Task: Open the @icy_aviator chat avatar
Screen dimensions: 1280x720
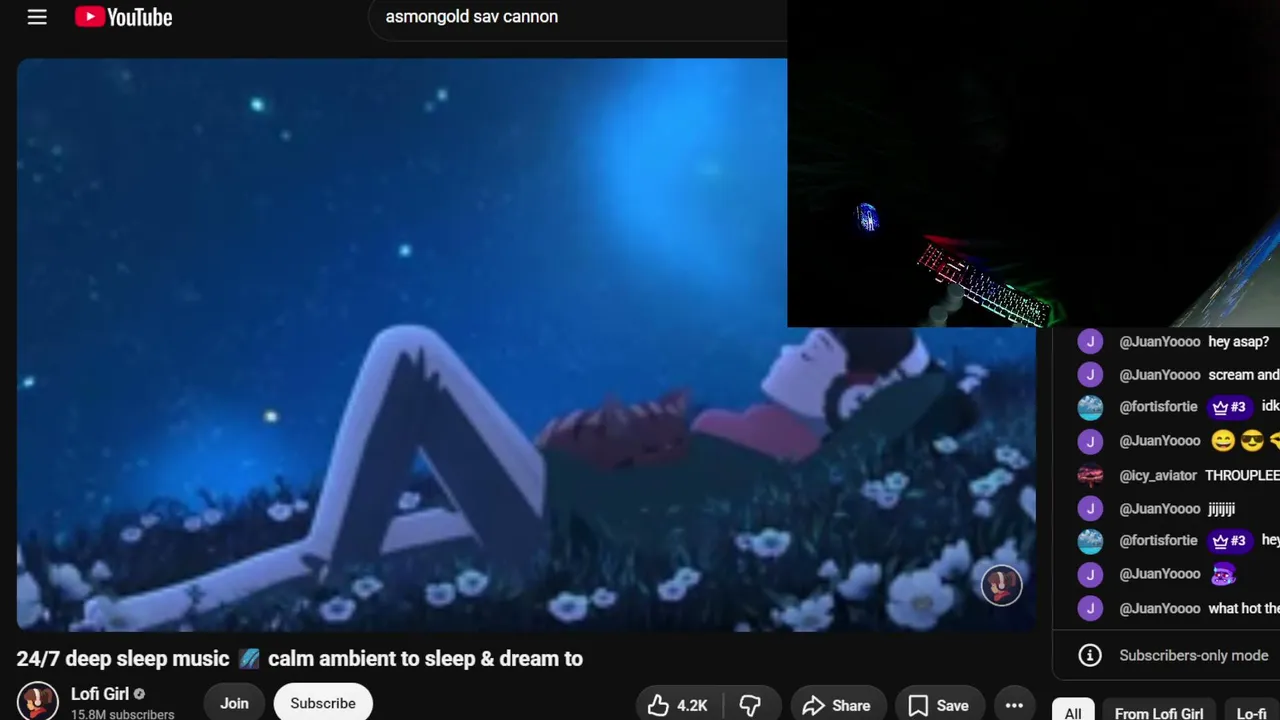Action: [1090, 476]
